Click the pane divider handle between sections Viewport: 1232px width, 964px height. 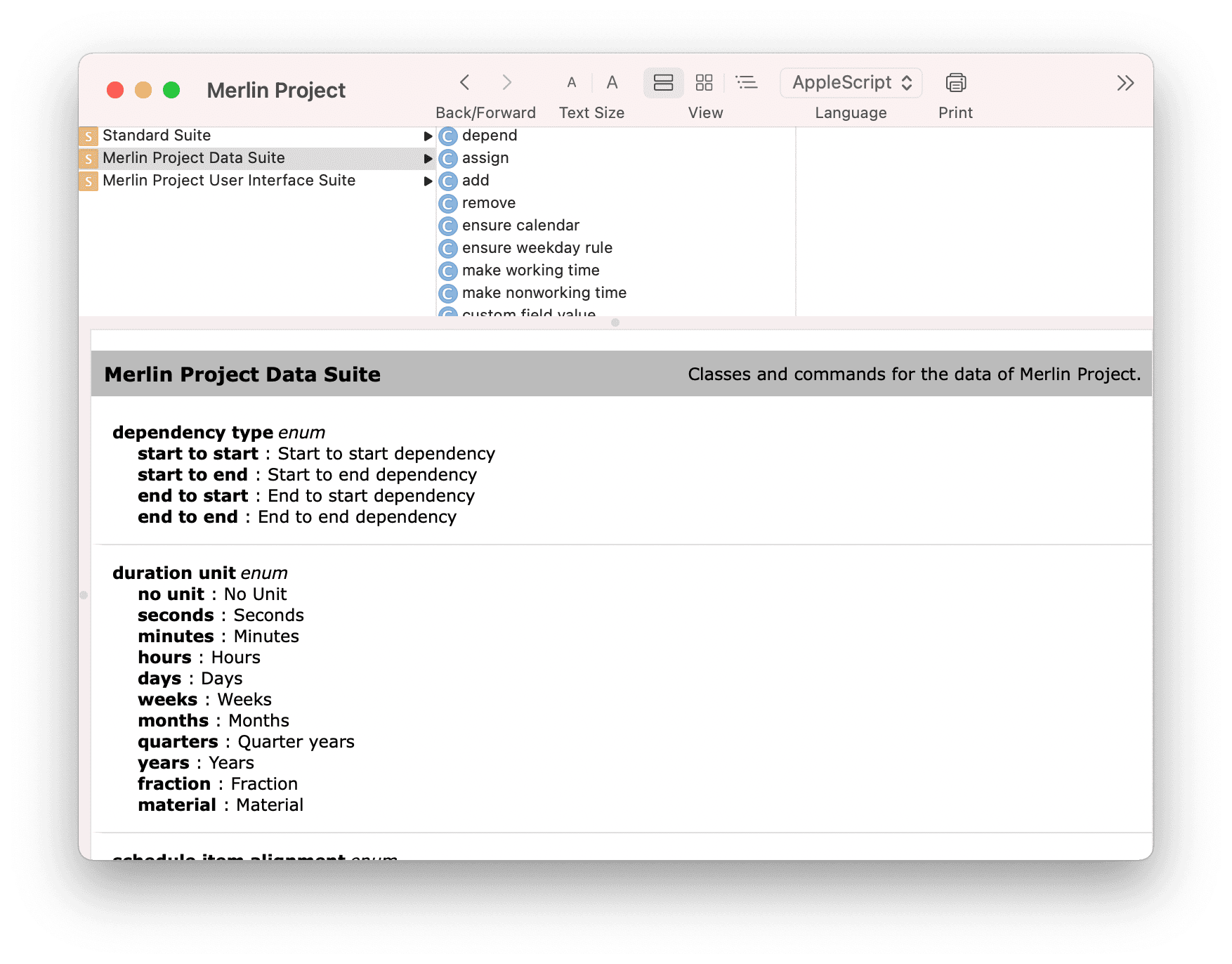coord(616,323)
